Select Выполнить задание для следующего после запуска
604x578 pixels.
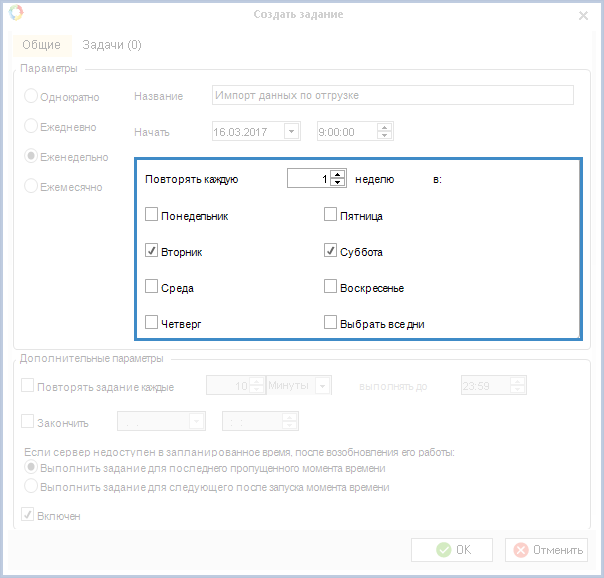point(31,486)
